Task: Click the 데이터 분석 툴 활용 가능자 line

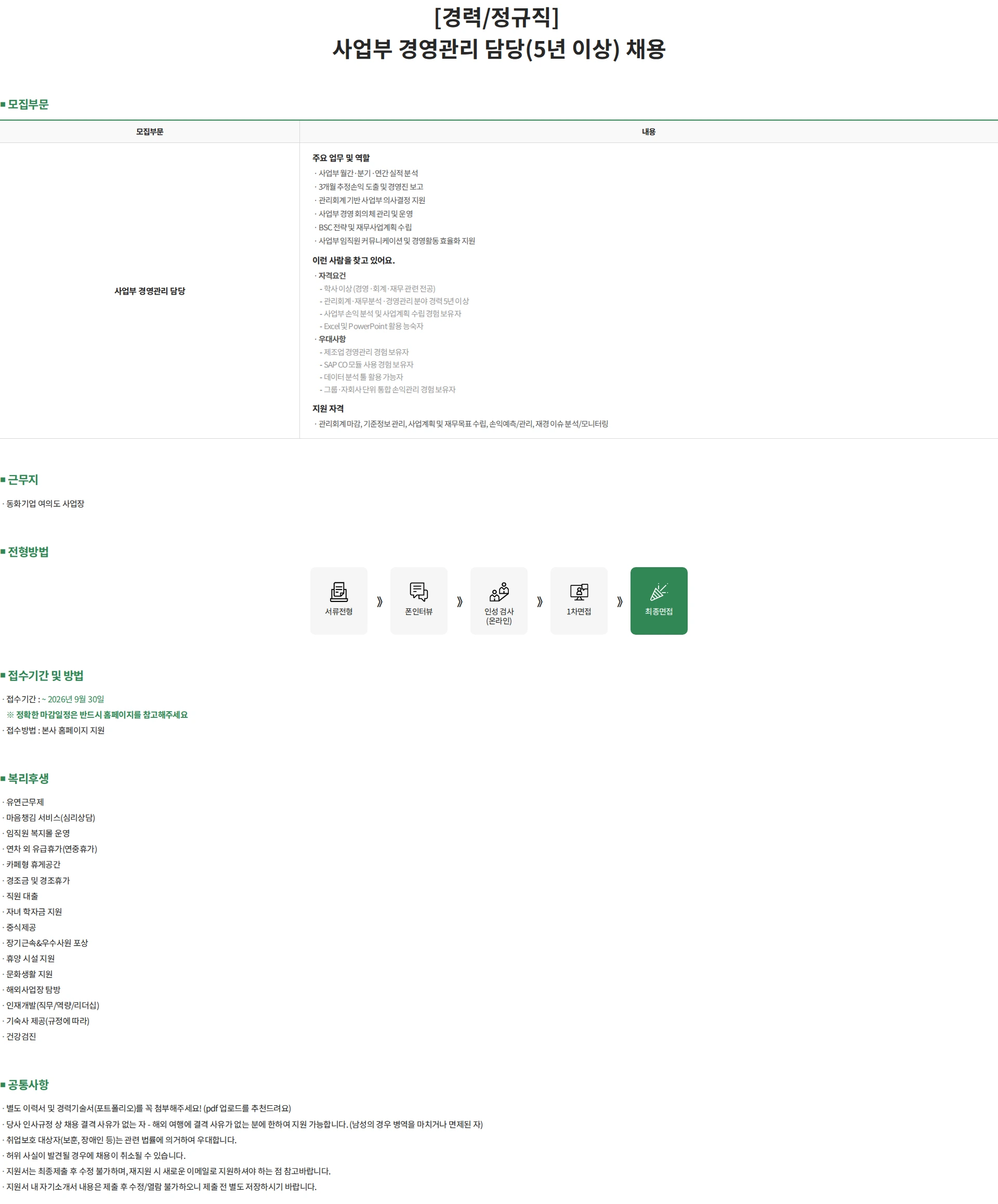Action: click(363, 377)
